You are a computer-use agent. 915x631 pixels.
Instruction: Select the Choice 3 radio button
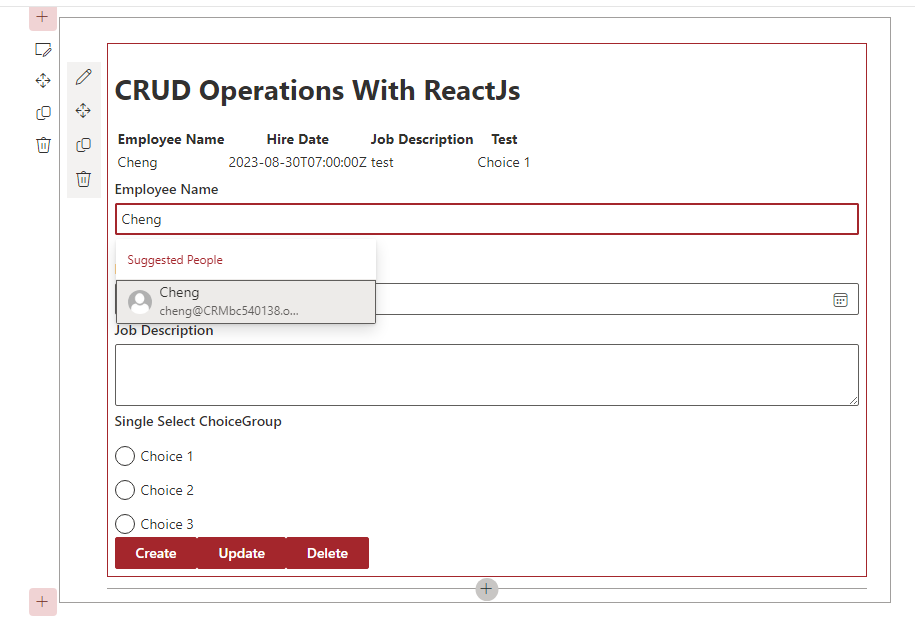(x=125, y=524)
